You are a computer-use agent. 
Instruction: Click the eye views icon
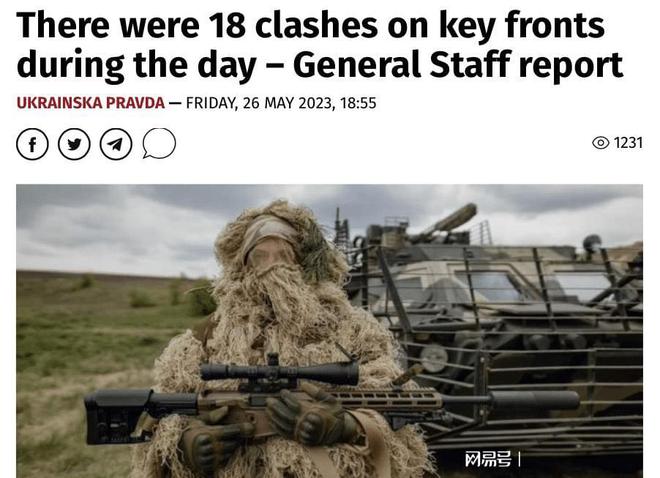pos(601,143)
